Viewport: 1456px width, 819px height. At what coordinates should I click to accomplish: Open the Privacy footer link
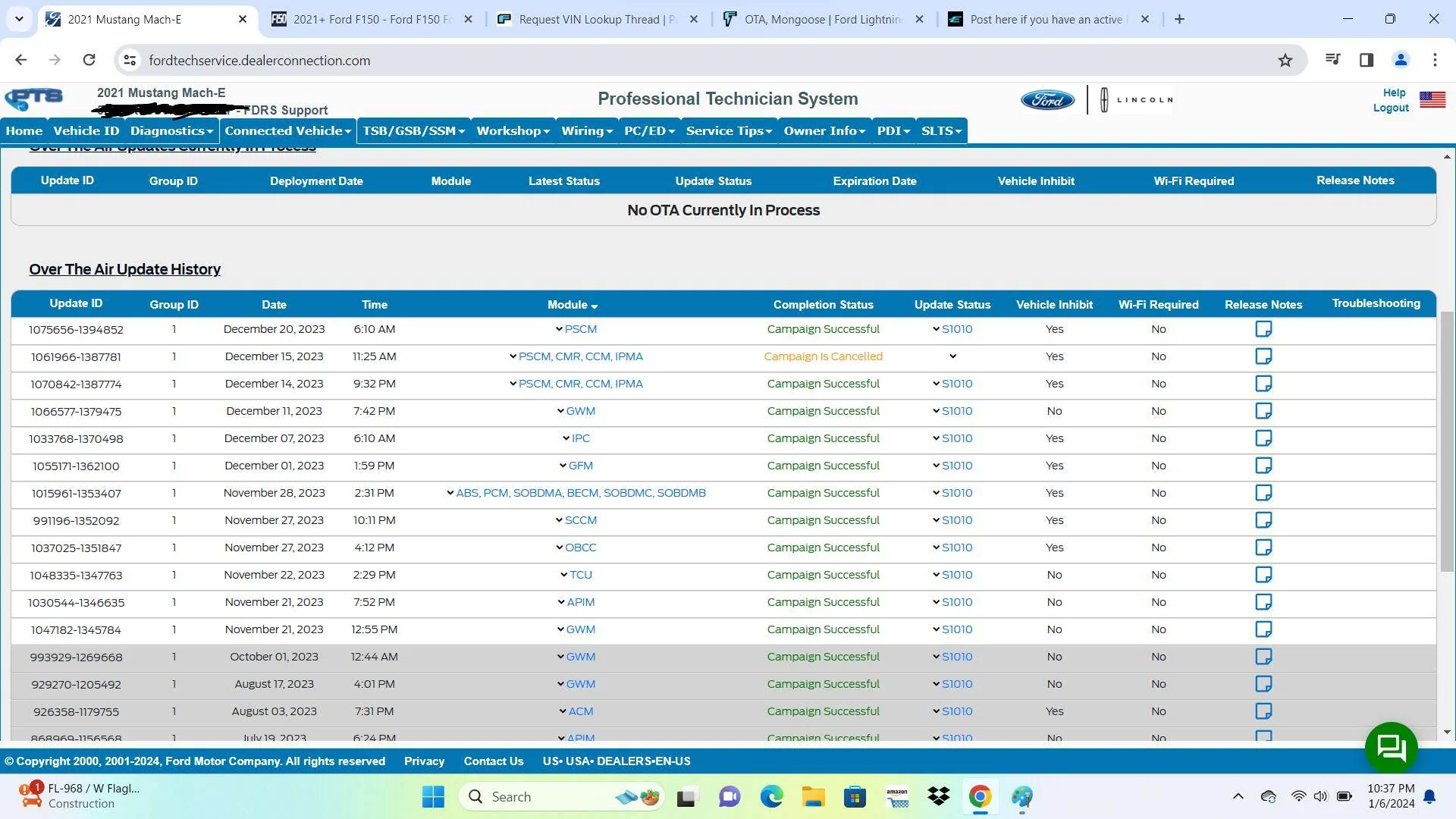point(424,761)
